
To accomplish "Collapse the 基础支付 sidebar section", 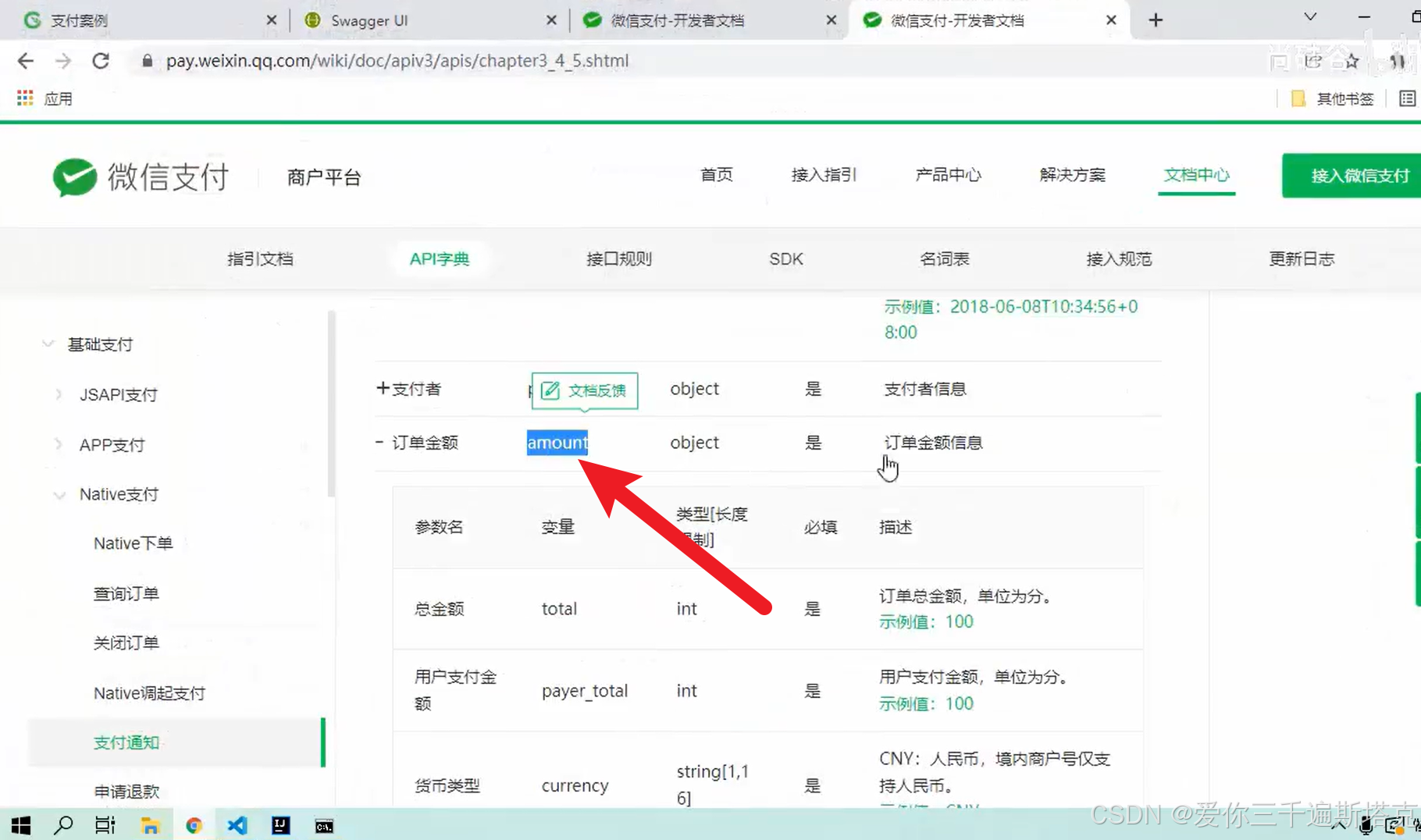I will 48,344.
